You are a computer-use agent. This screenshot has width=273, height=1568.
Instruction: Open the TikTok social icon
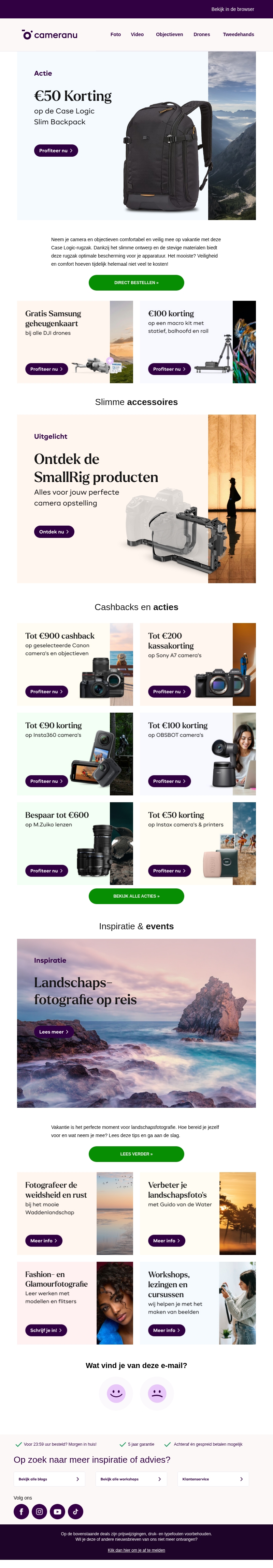click(x=75, y=1511)
